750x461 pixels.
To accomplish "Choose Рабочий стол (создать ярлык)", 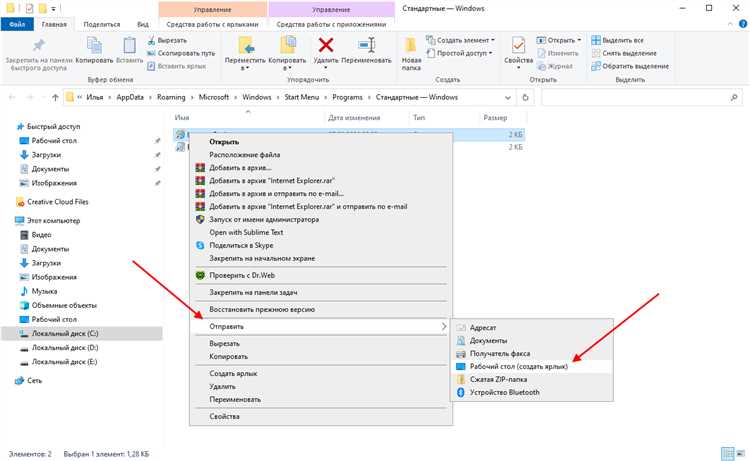I will pos(518,366).
